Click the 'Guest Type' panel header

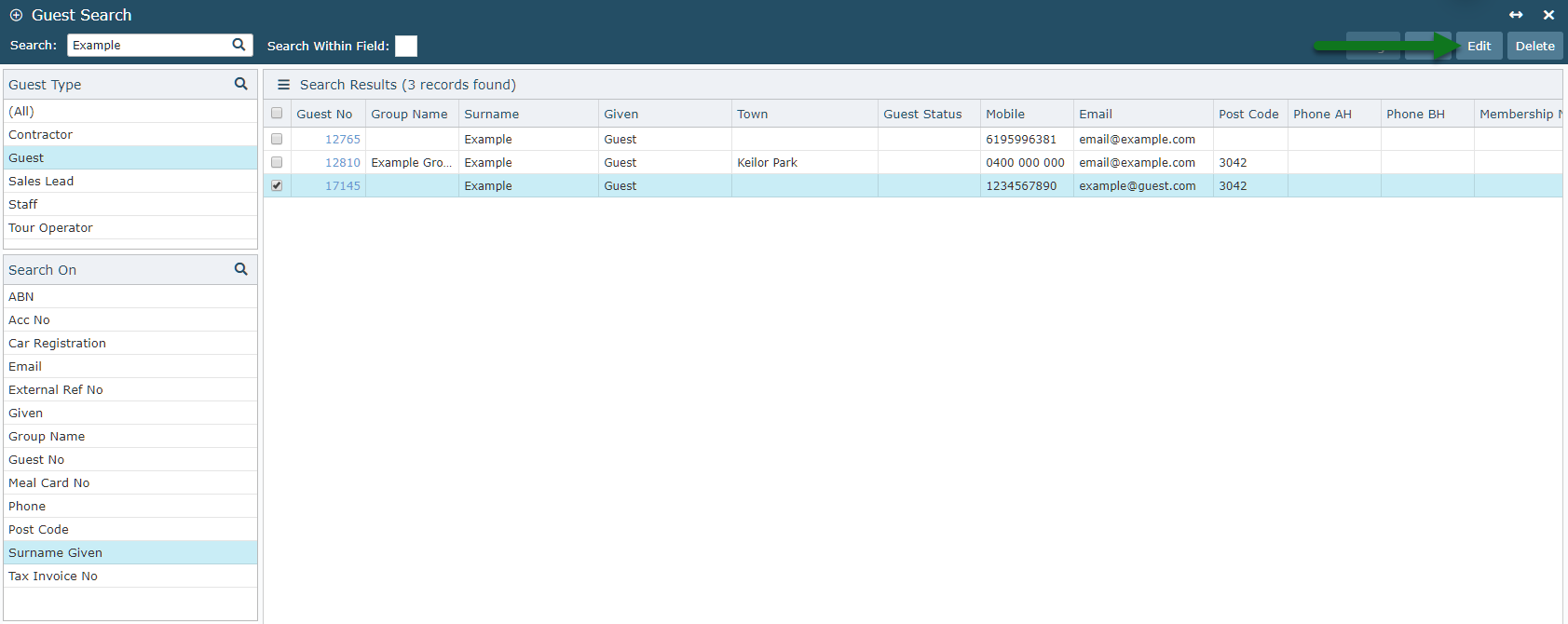click(x=130, y=84)
